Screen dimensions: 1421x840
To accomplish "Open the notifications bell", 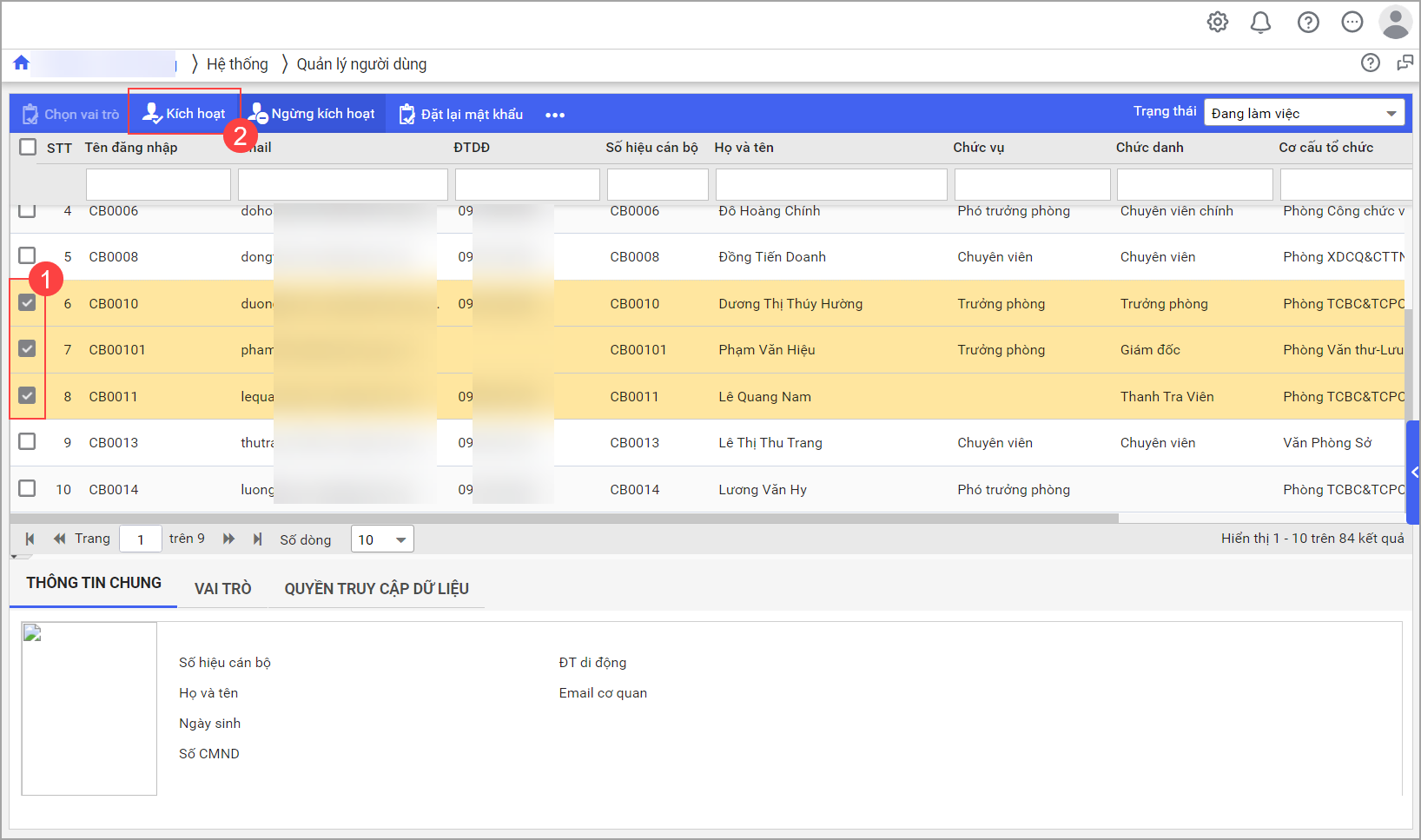I will click(1260, 23).
